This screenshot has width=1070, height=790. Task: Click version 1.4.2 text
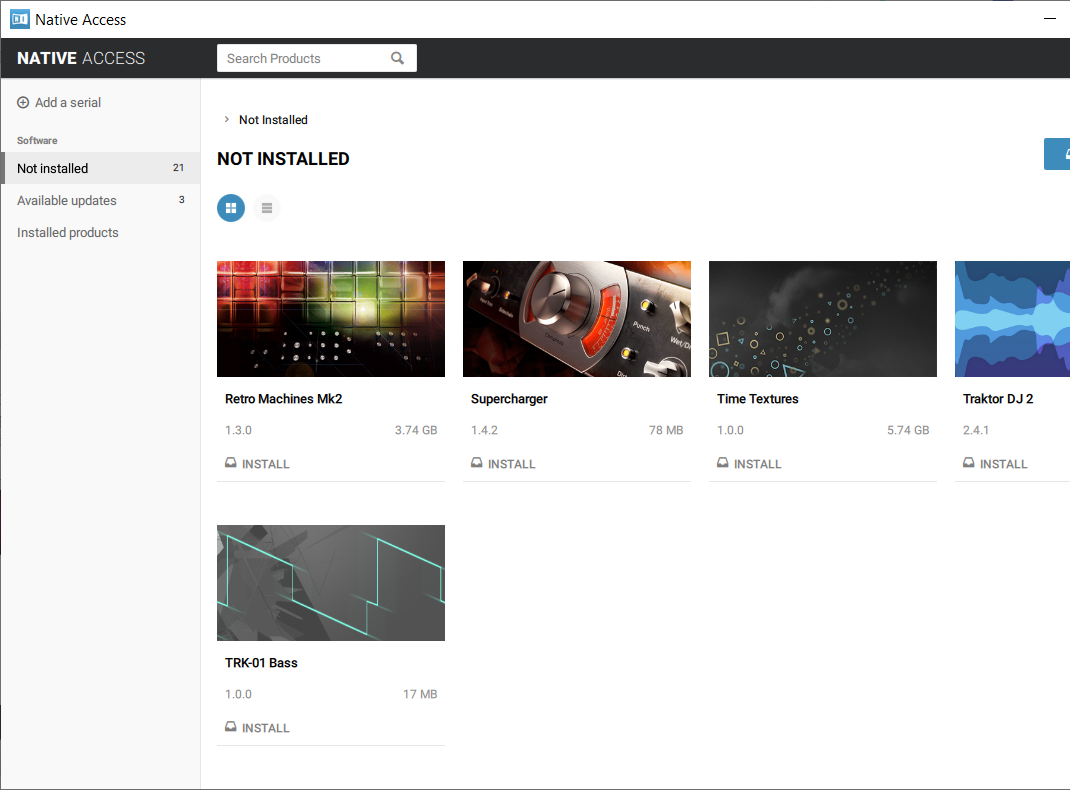485,430
